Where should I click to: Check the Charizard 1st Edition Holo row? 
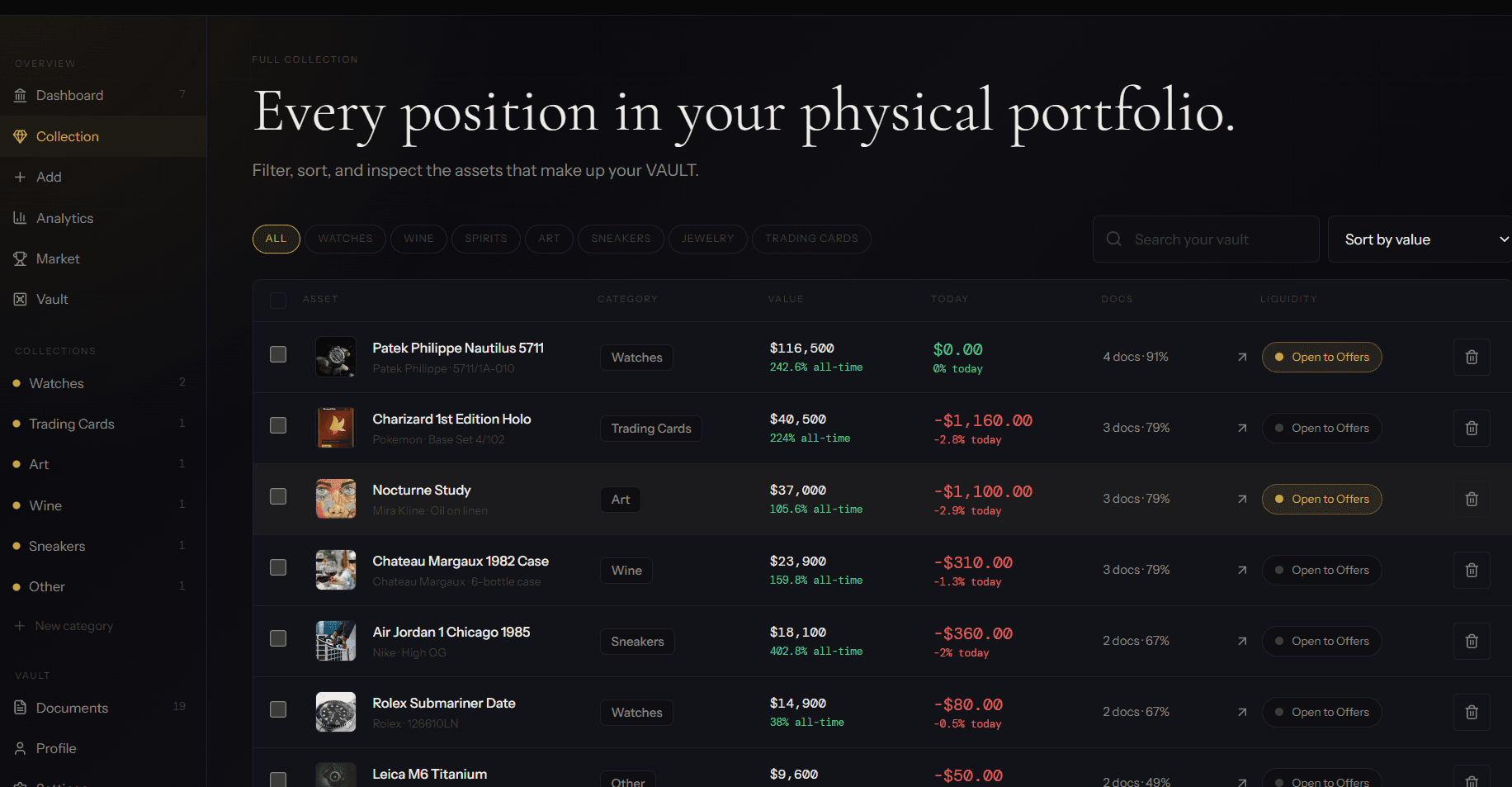tap(278, 425)
